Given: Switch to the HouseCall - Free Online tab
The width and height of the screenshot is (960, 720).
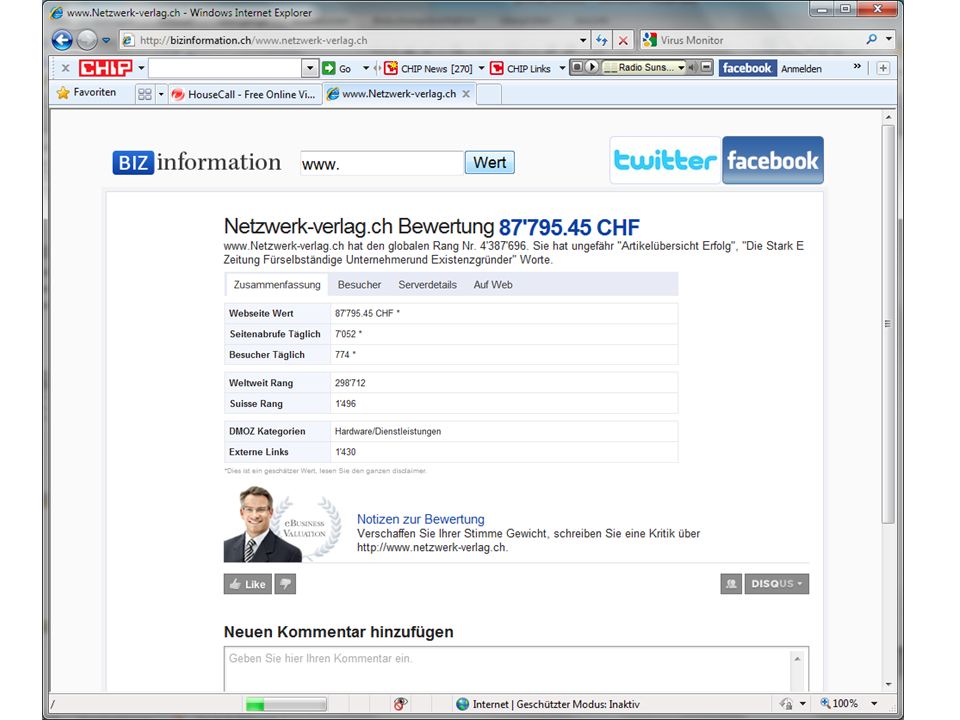Looking at the screenshot, I should (245, 94).
